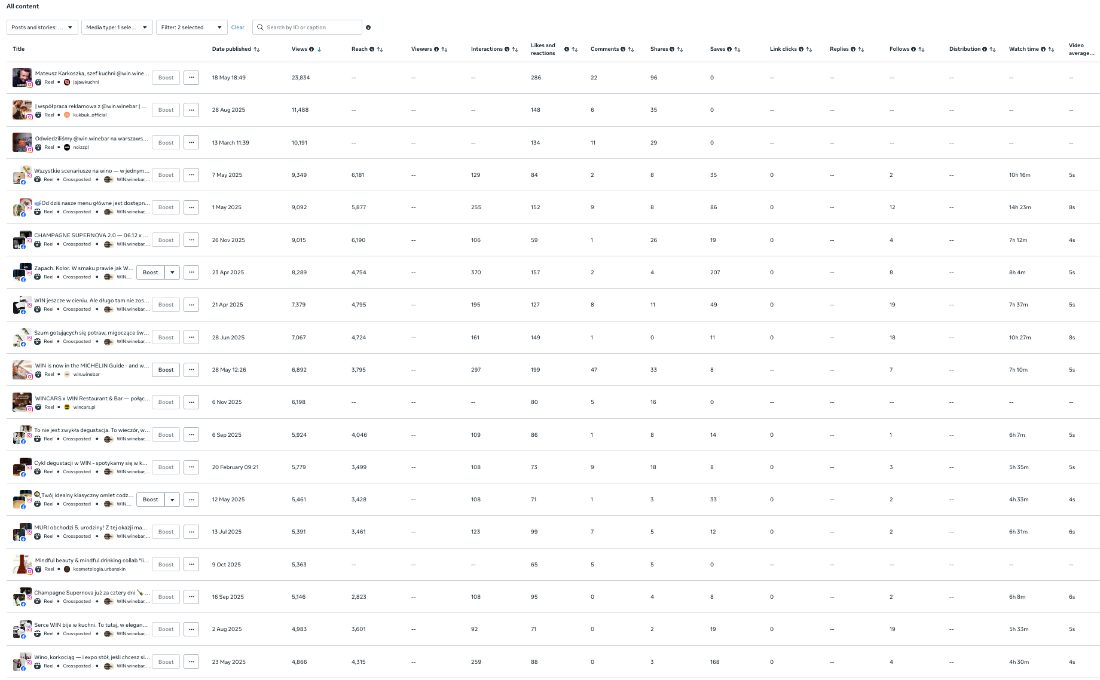This screenshot has width=1100, height=680.
Task: Open thumbnail of WINCARS x WIN Restaurant reel
Action: (22, 402)
